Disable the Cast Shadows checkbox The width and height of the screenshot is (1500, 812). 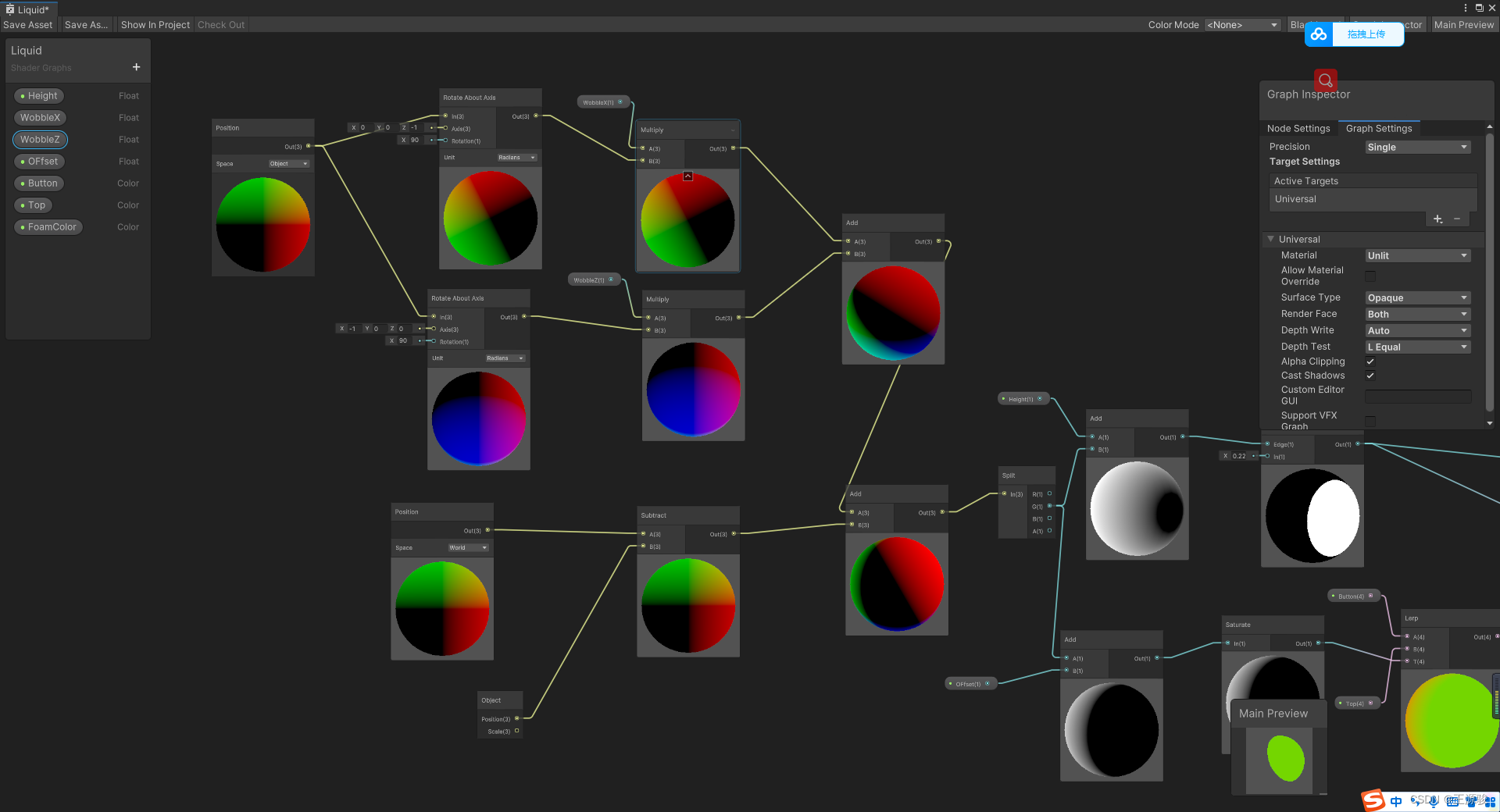(1370, 376)
